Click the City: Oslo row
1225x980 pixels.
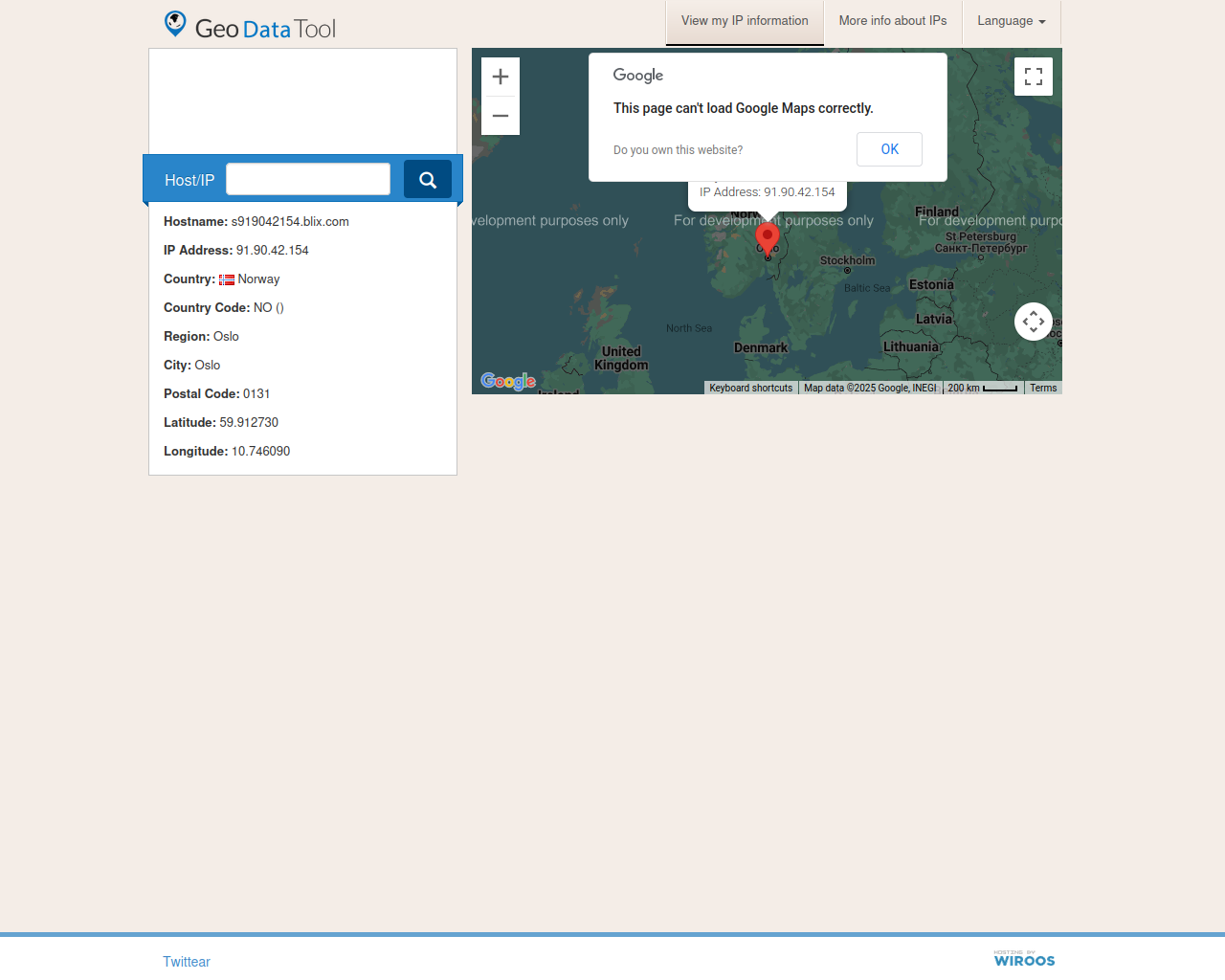pos(191,365)
